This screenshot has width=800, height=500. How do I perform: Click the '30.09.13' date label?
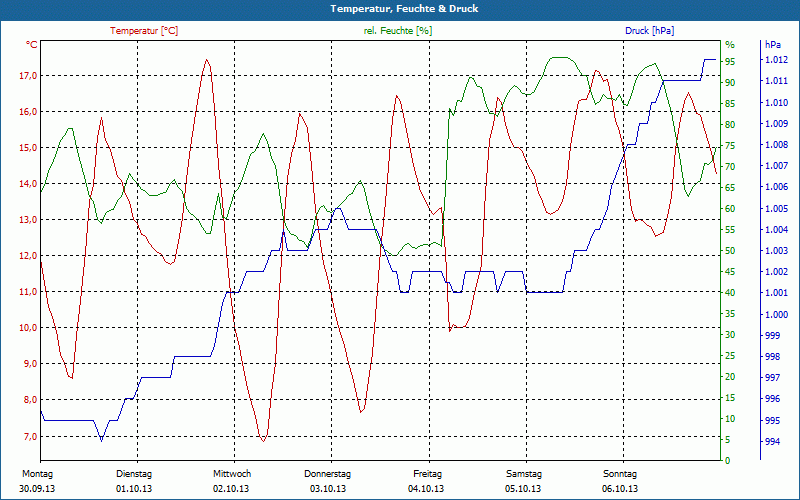tap(37, 489)
